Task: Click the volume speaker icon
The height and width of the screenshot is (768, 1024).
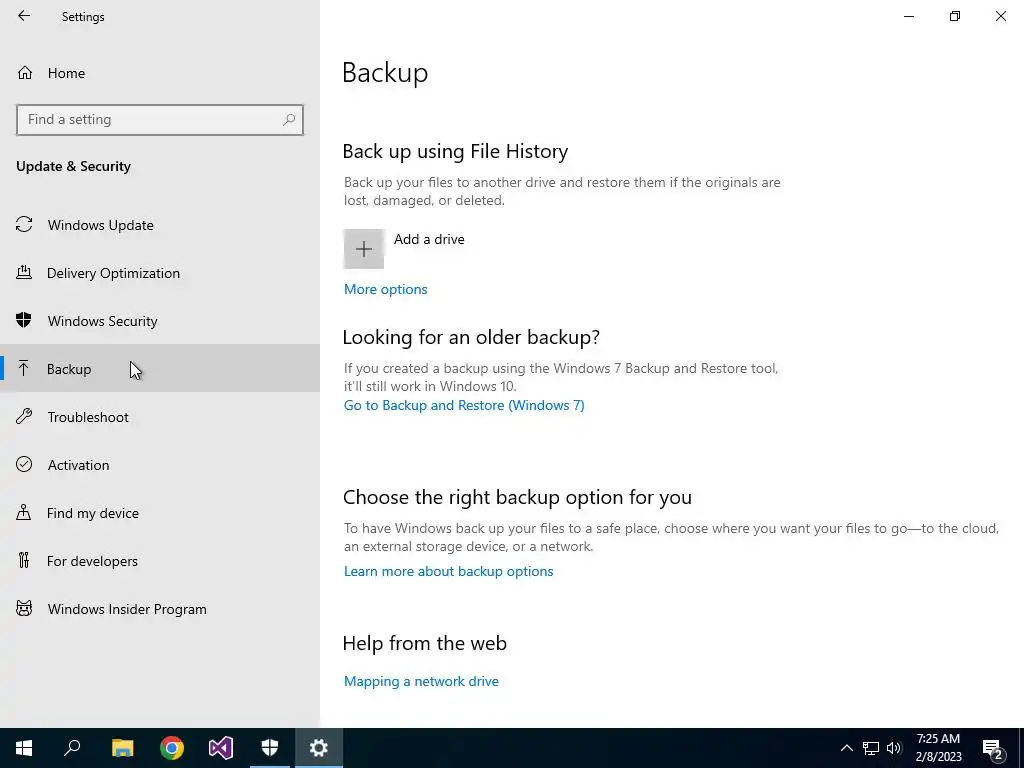Action: 895,748
